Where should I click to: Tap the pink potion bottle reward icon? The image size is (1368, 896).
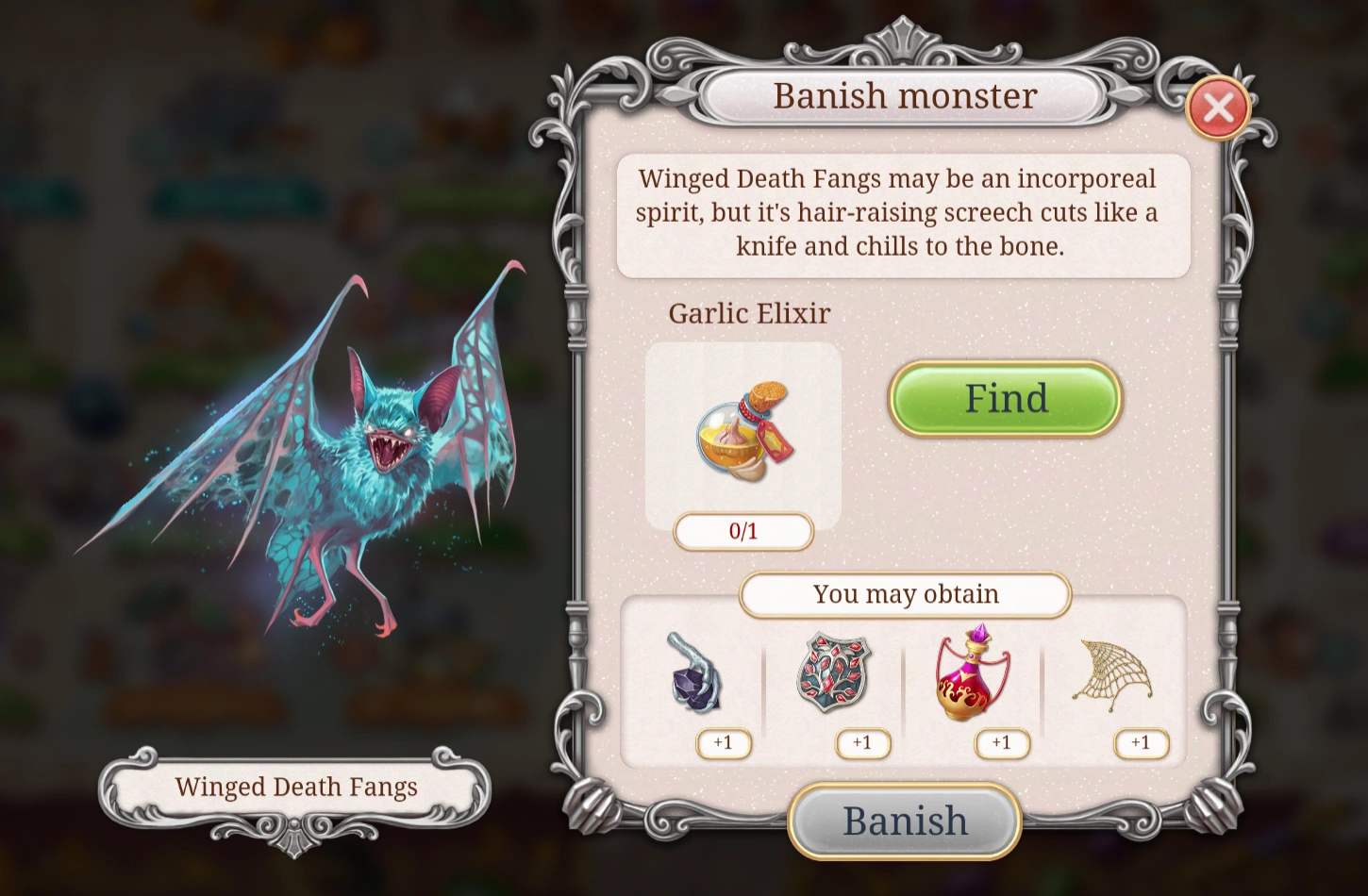[x=972, y=672]
